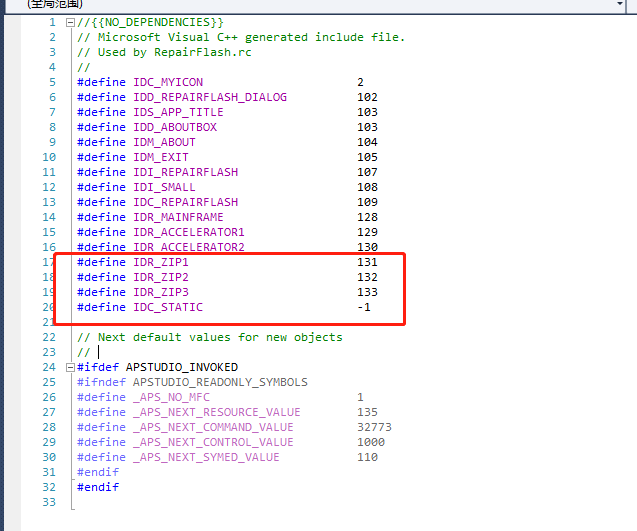Select IDI_REPAIRFLASH identifier
Viewport: 637px width, 531px height.
pos(186,173)
